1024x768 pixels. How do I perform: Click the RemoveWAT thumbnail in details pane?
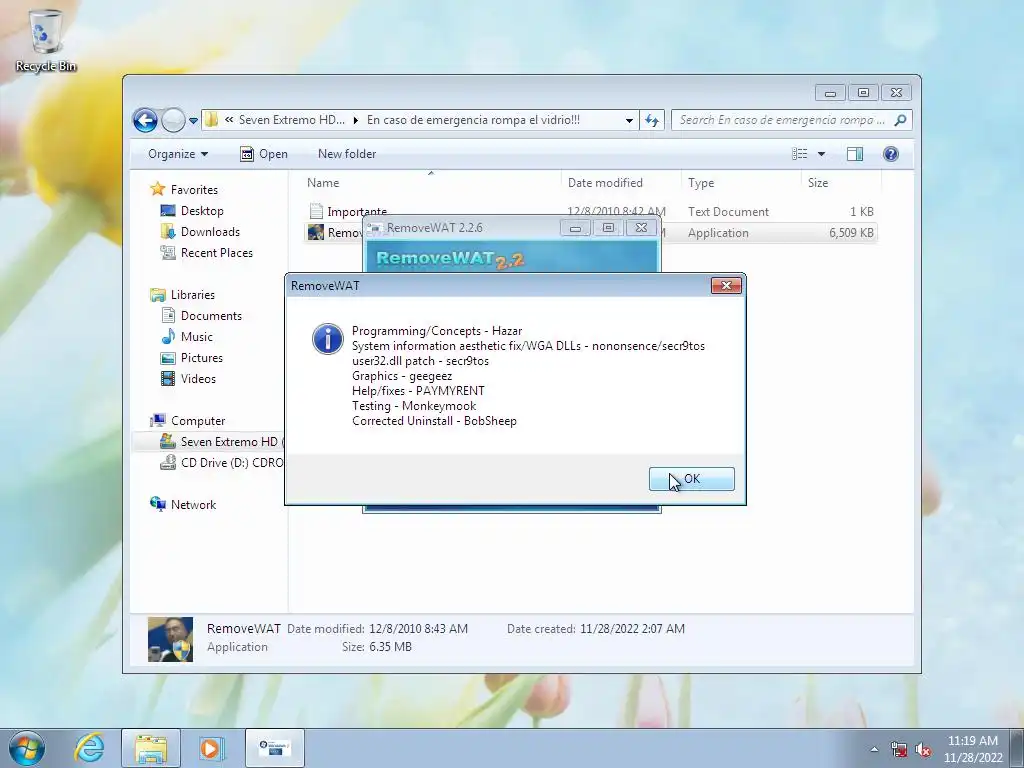(170, 639)
